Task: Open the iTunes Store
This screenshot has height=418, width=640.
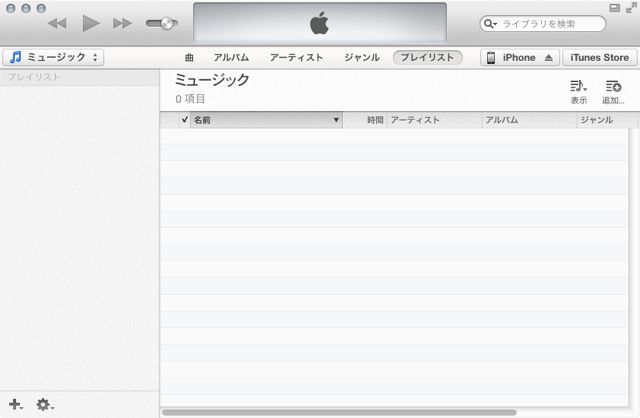Action: pos(599,58)
